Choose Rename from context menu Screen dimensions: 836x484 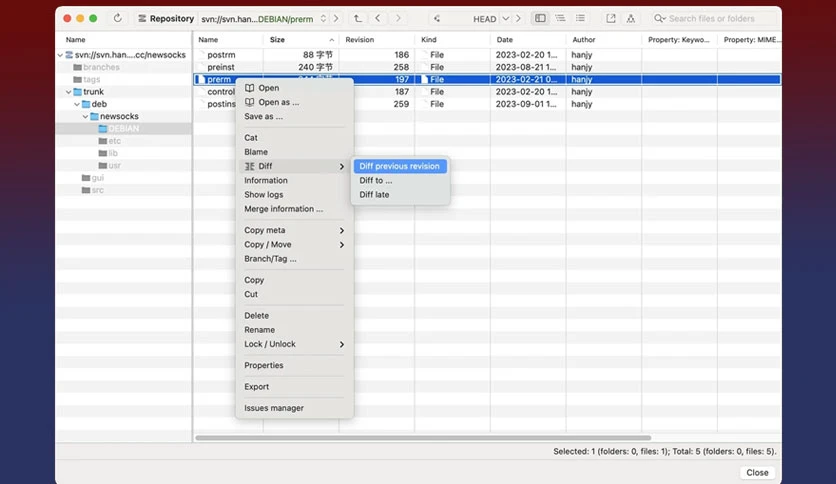(294, 330)
